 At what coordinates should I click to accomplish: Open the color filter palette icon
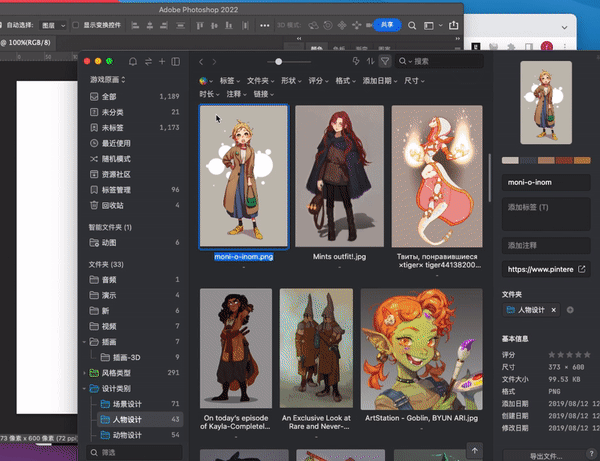click(x=205, y=81)
